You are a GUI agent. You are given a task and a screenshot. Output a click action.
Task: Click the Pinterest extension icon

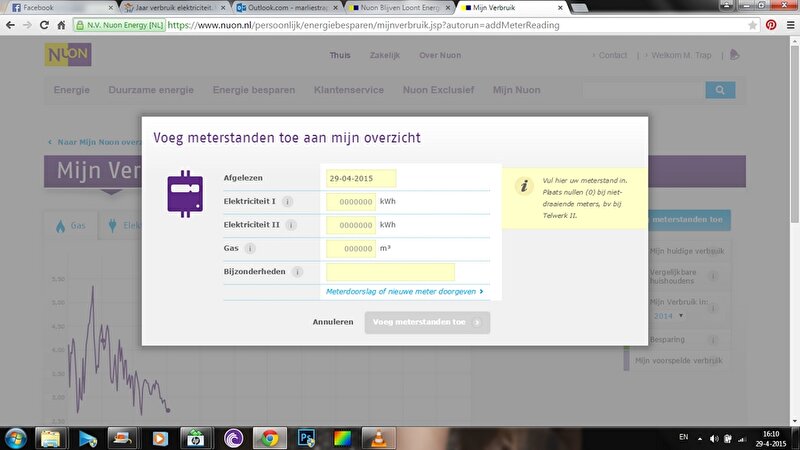tap(771, 24)
